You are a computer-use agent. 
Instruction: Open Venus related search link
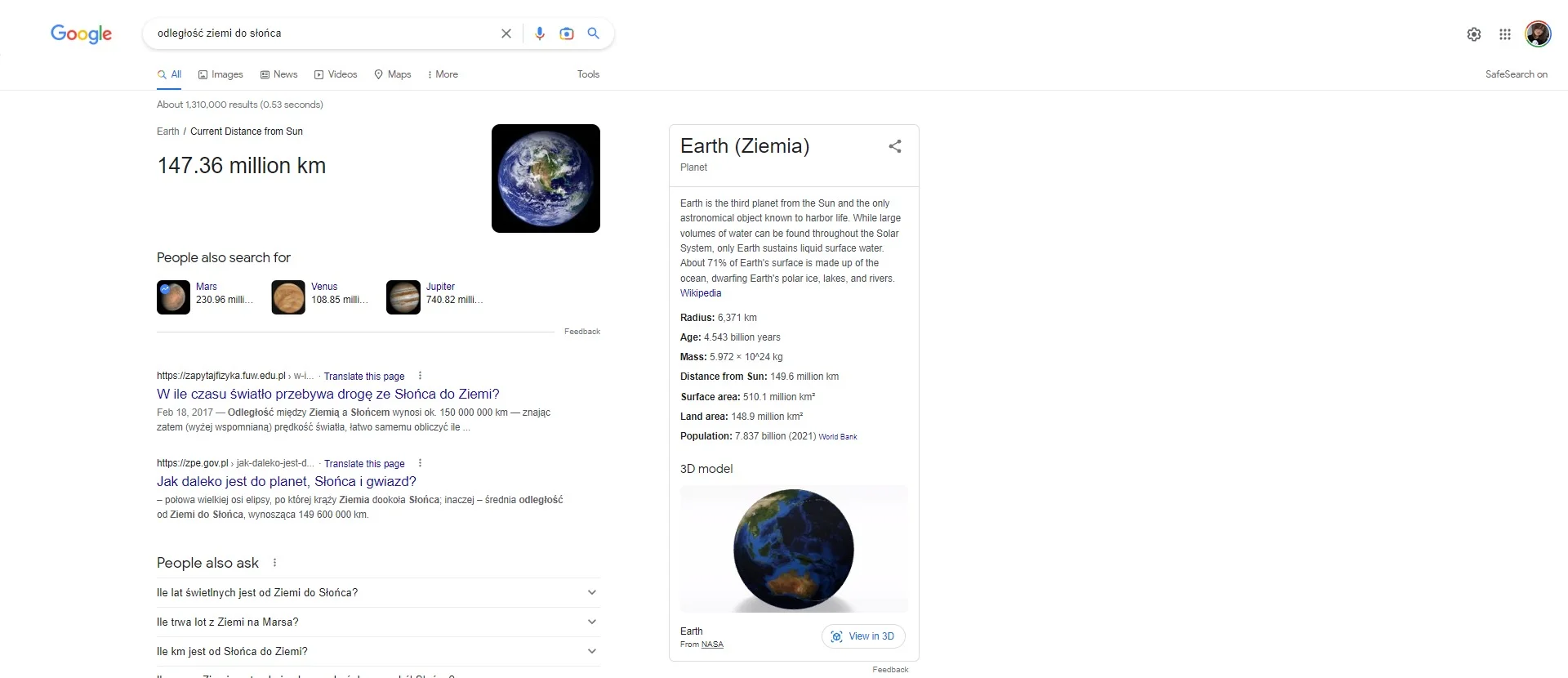click(x=324, y=287)
